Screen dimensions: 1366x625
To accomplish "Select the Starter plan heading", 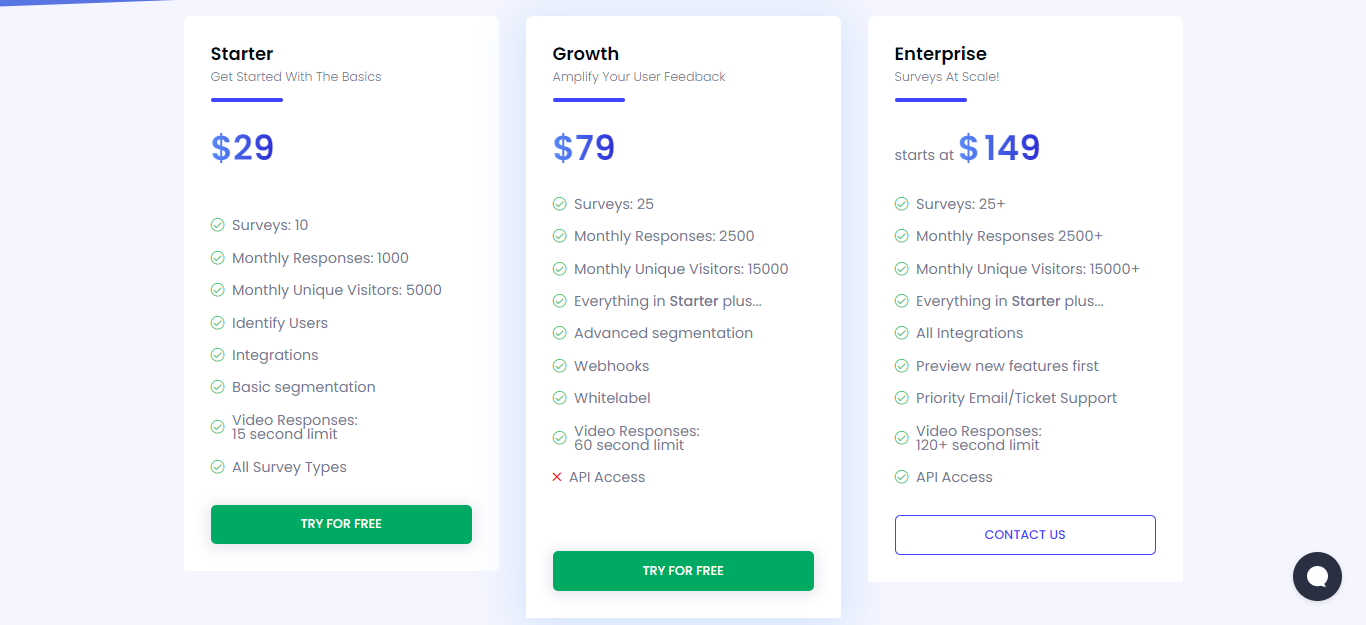I will pos(242,54).
